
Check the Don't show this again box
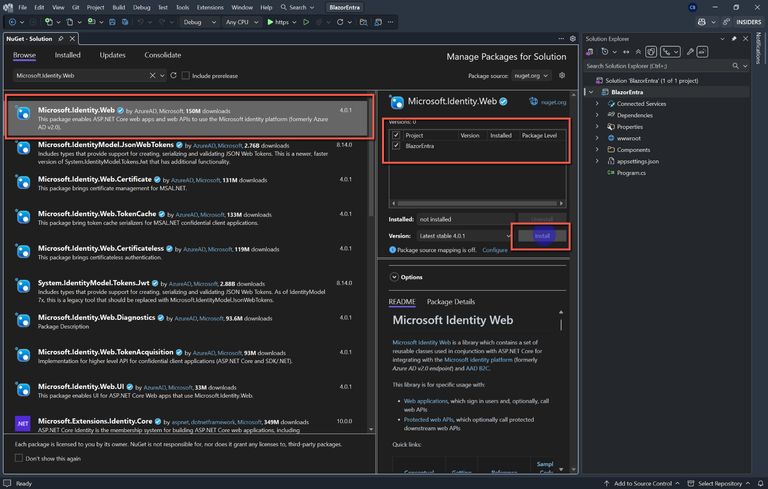(19, 458)
